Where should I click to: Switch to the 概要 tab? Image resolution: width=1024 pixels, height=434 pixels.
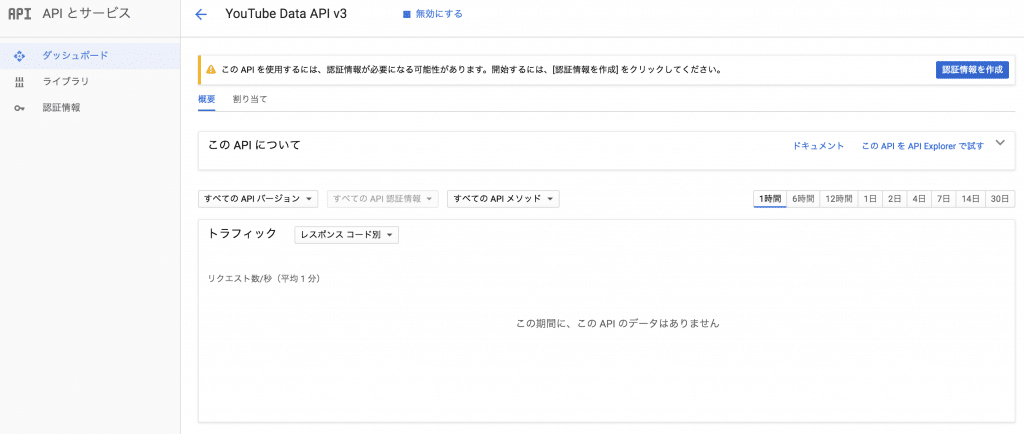point(206,99)
